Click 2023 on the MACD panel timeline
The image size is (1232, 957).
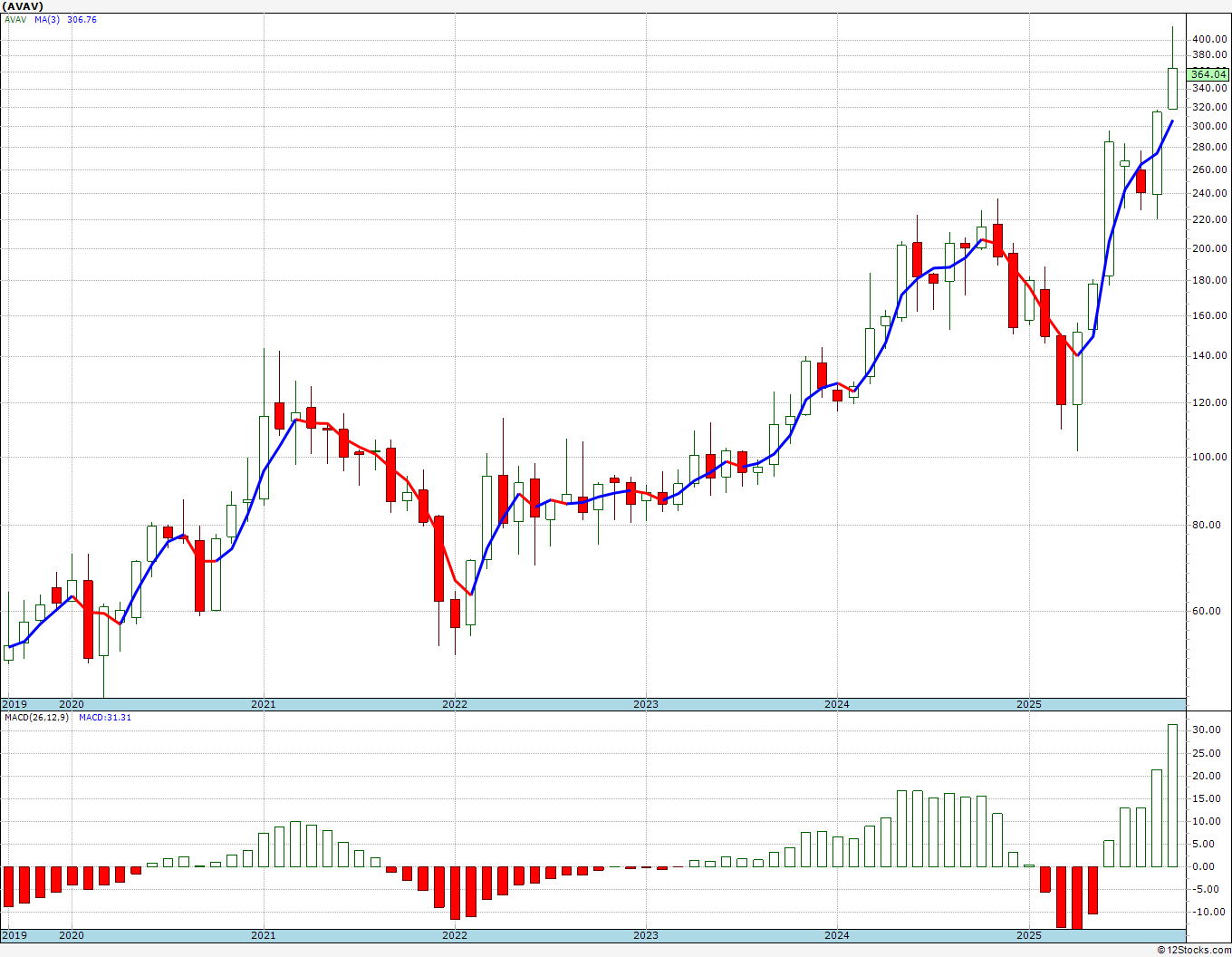[x=645, y=935]
